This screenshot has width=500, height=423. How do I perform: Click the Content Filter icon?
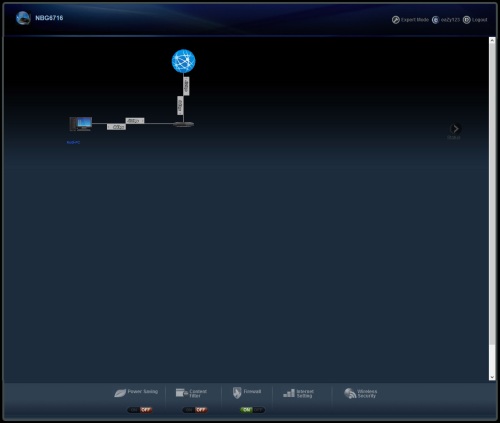[x=182, y=393]
